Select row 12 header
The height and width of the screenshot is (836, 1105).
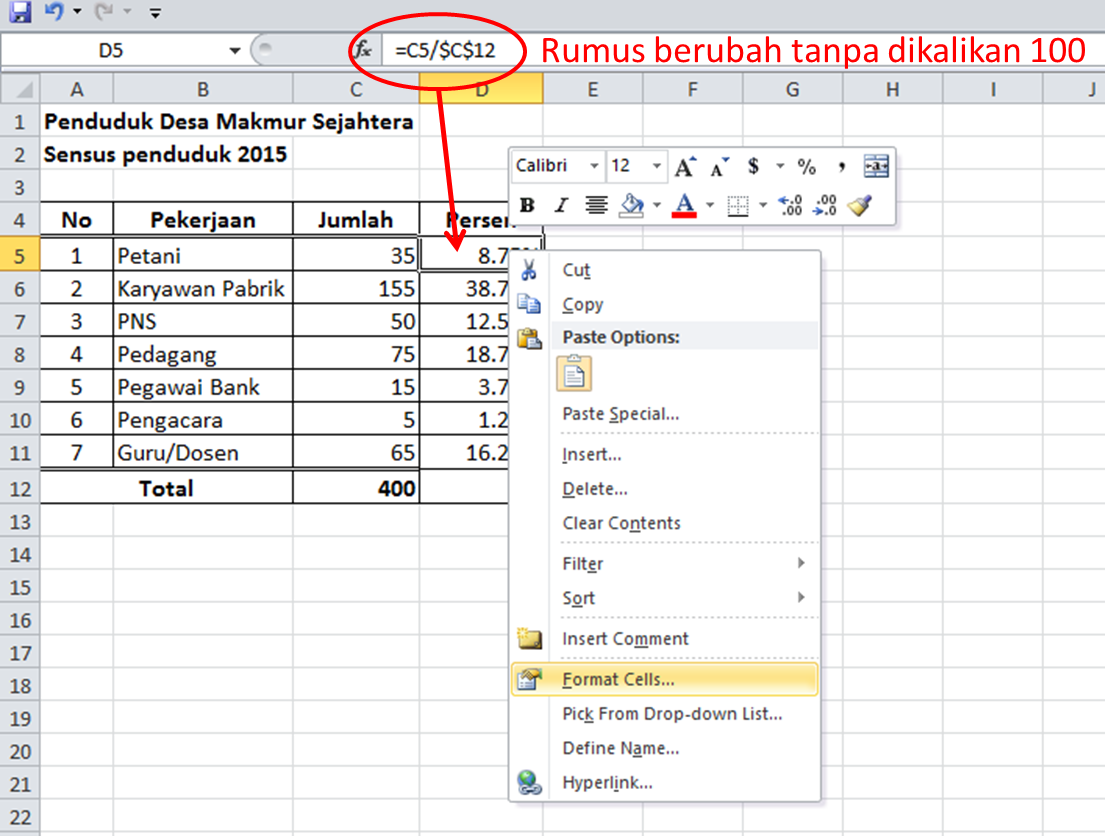(20, 488)
